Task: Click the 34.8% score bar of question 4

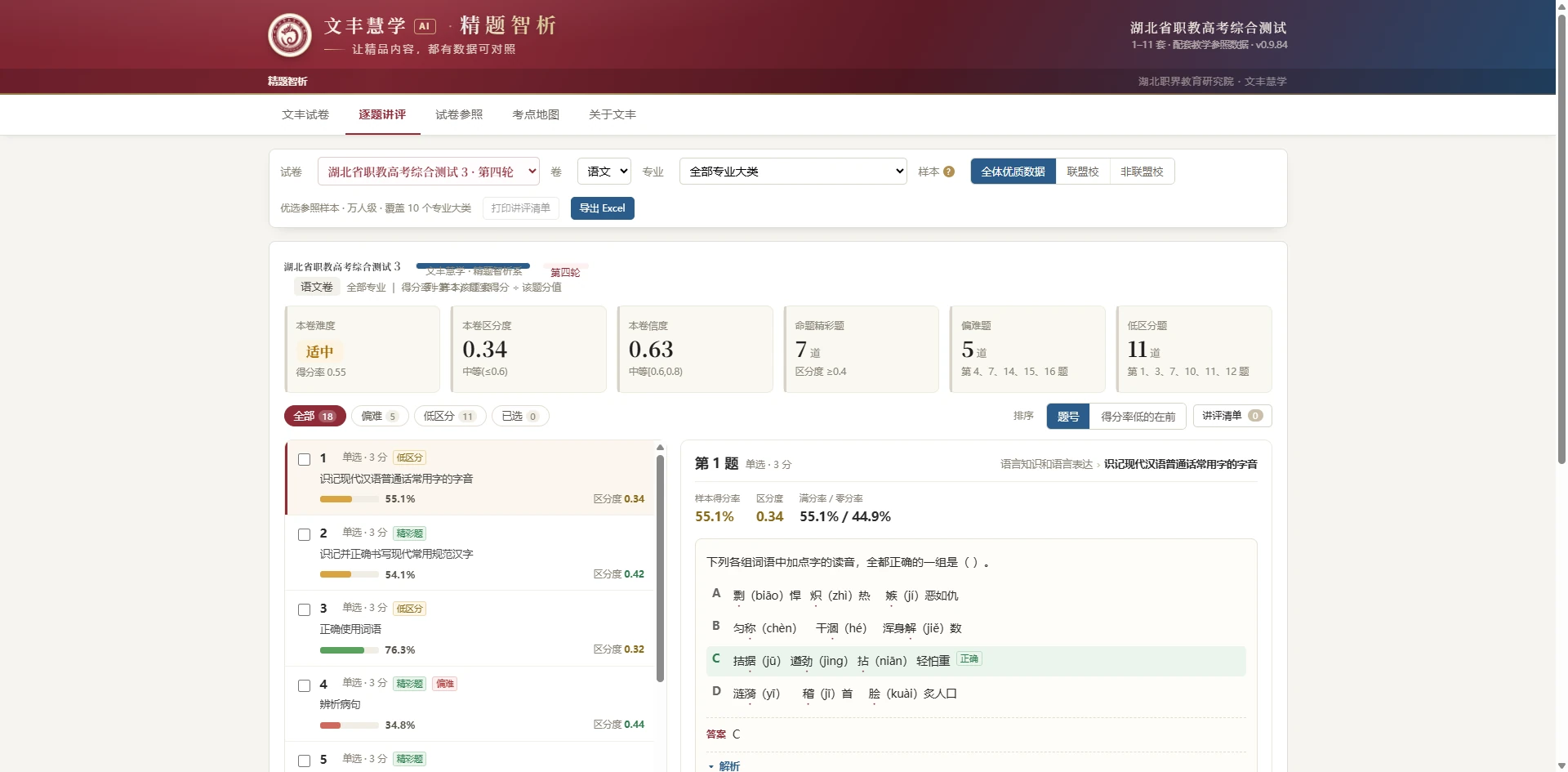Action: pyautogui.click(x=350, y=725)
